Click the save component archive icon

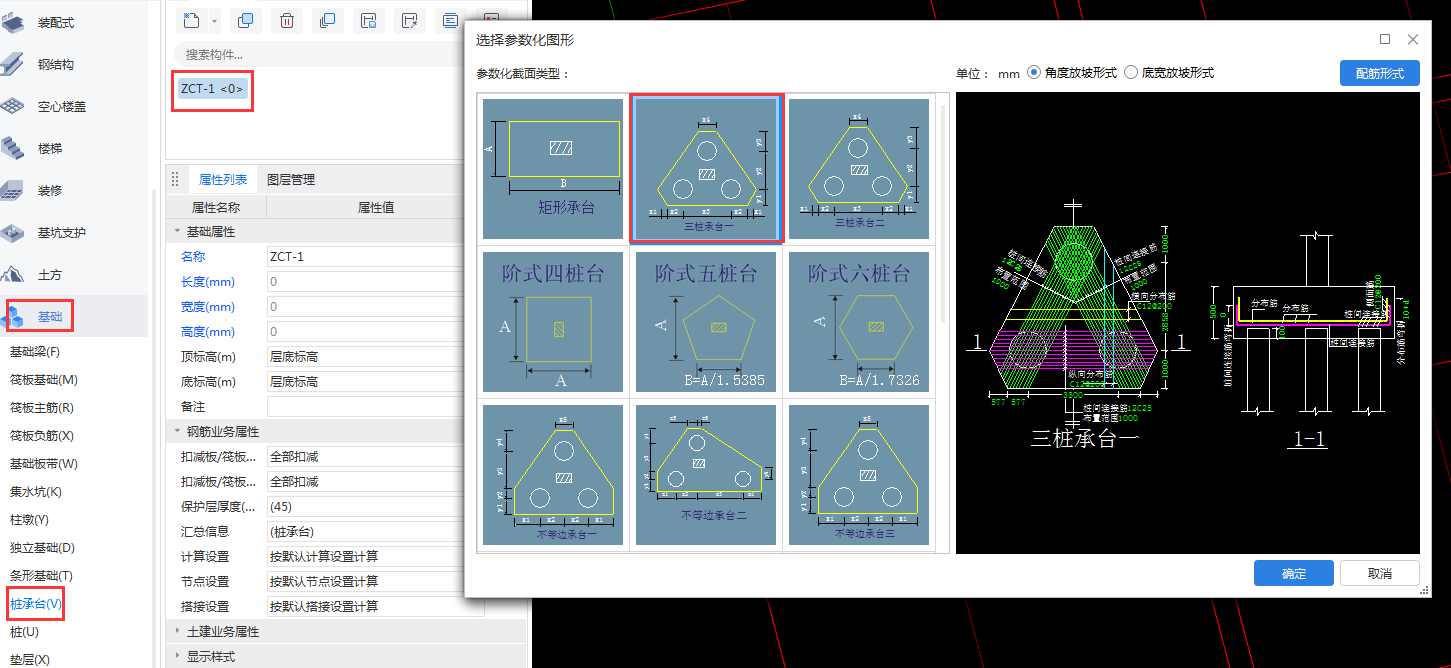369,20
